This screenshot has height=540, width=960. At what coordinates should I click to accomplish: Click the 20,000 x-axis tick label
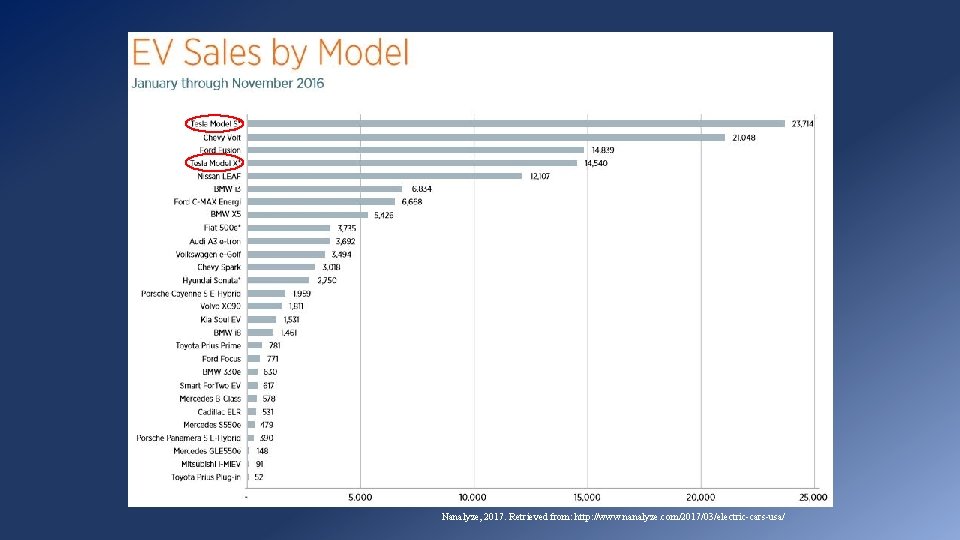700,498
